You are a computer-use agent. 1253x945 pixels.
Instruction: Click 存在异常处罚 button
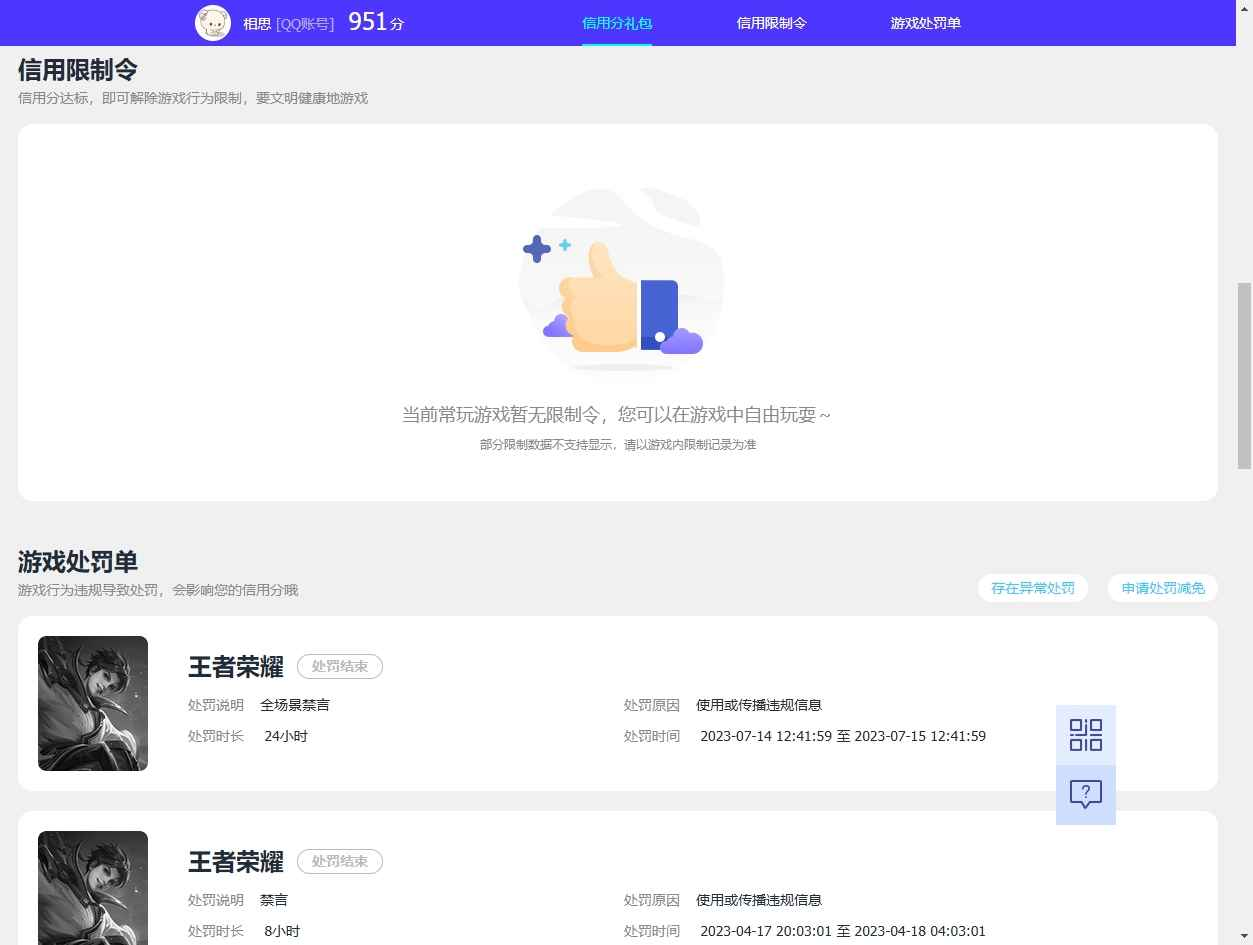(x=1033, y=588)
